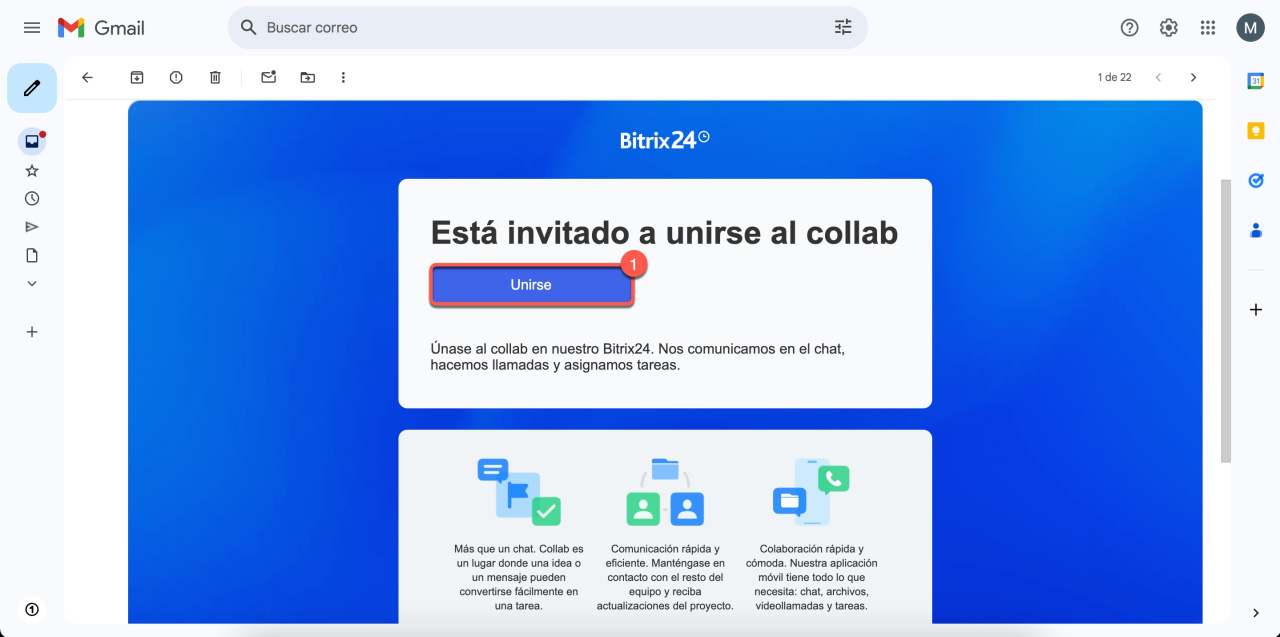The width and height of the screenshot is (1280, 637).
Task: Open Google Contacts side panel
Action: point(1256,231)
